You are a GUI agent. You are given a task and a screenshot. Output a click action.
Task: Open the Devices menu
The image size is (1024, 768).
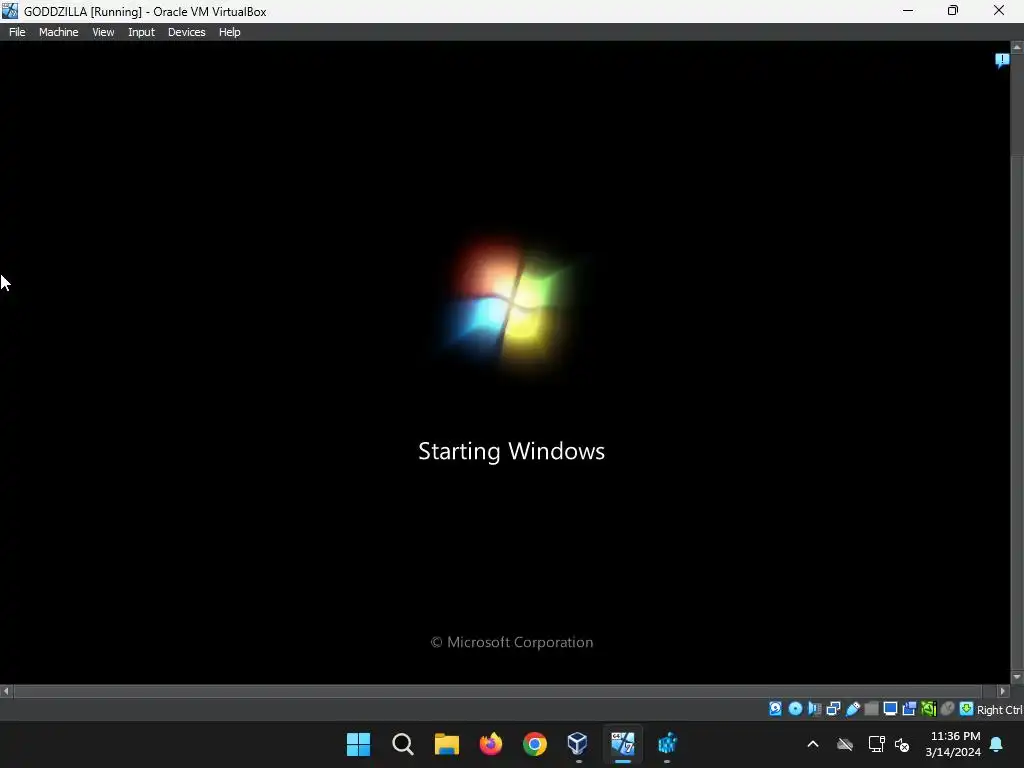coord(186,32)
